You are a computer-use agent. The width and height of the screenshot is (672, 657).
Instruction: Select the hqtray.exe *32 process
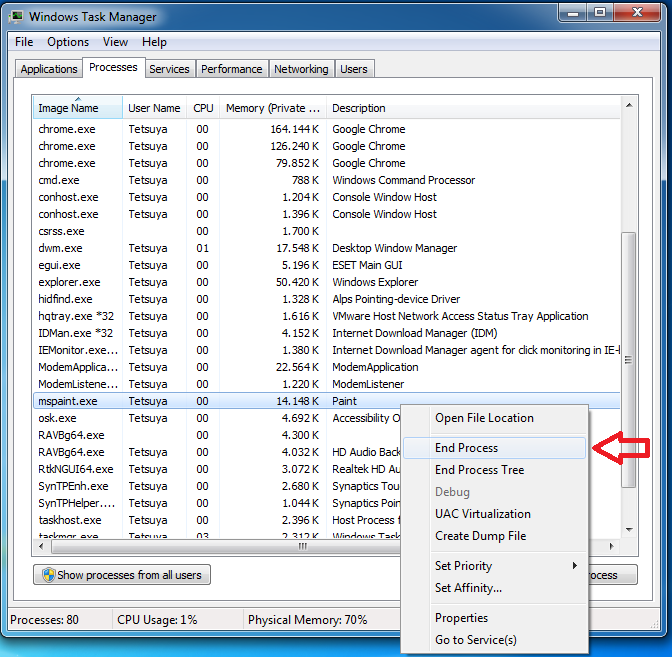[327, 316]
